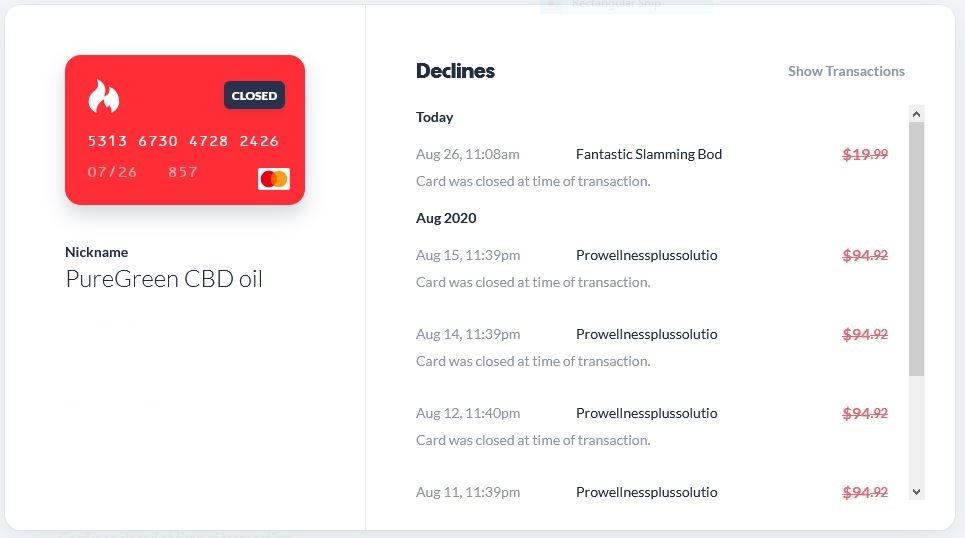Click the CLOSED status badge

254,95
